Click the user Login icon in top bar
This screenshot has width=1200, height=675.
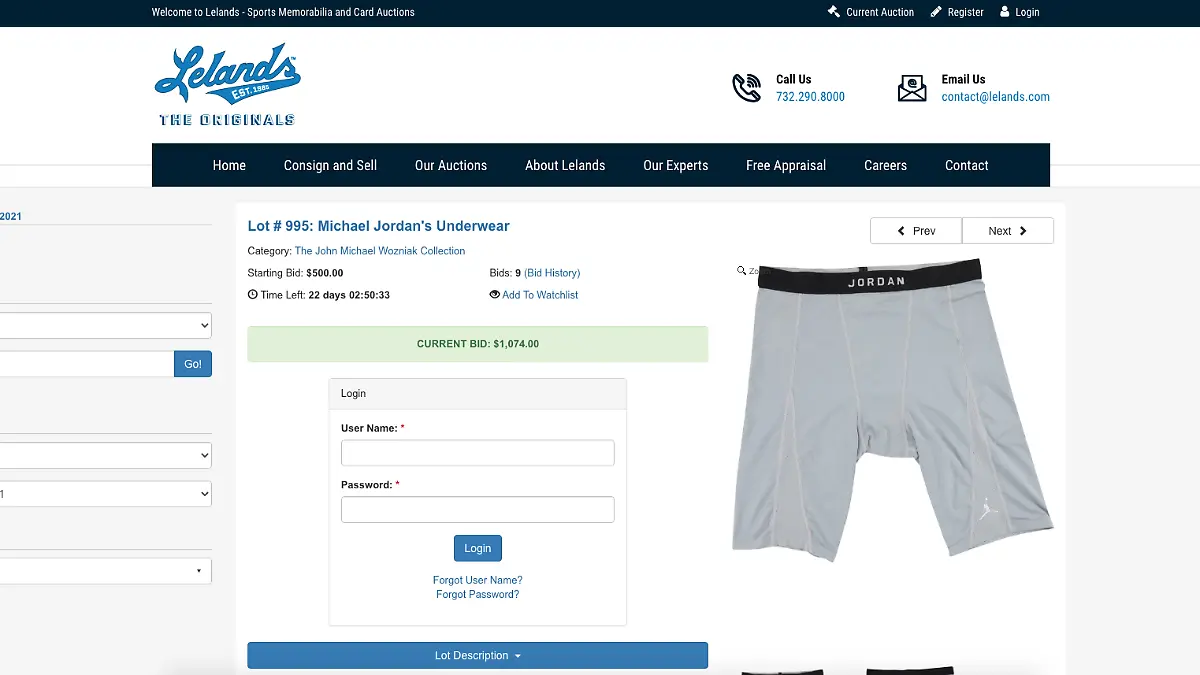1005,12
